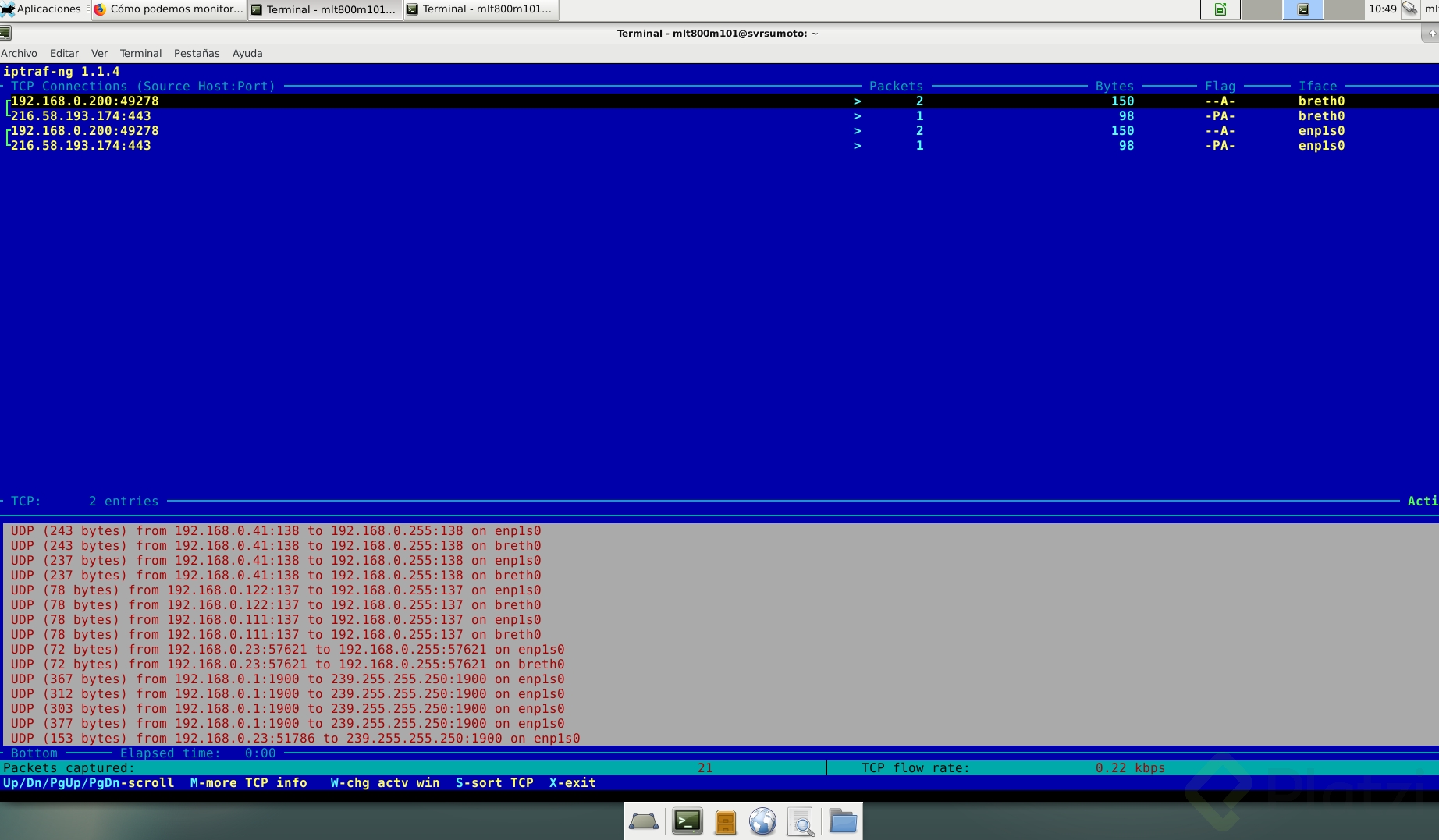This screenshot has width=1439, height=840.
Task: Click the 'Packets captured:' label
Action: point(69,767)
